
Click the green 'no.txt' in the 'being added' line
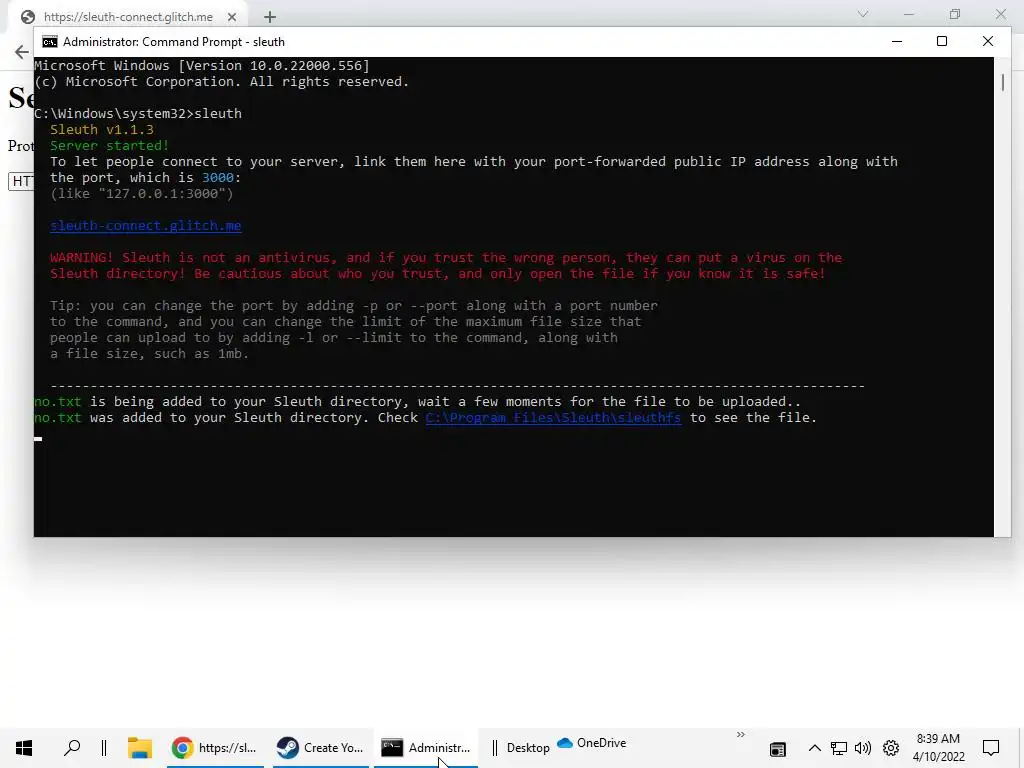tap(58, 402)
